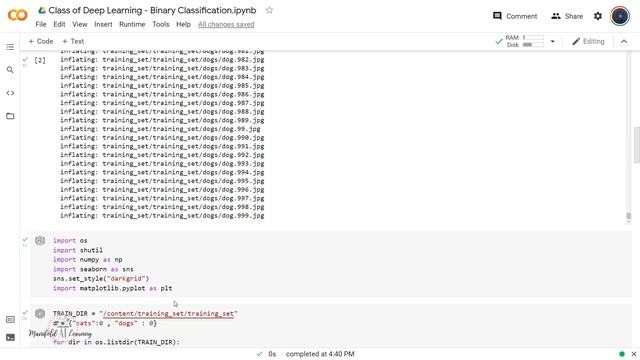Viewport: 640px width, 360px height.
Task: Open the Edit menu
Action: pos(59,24)
